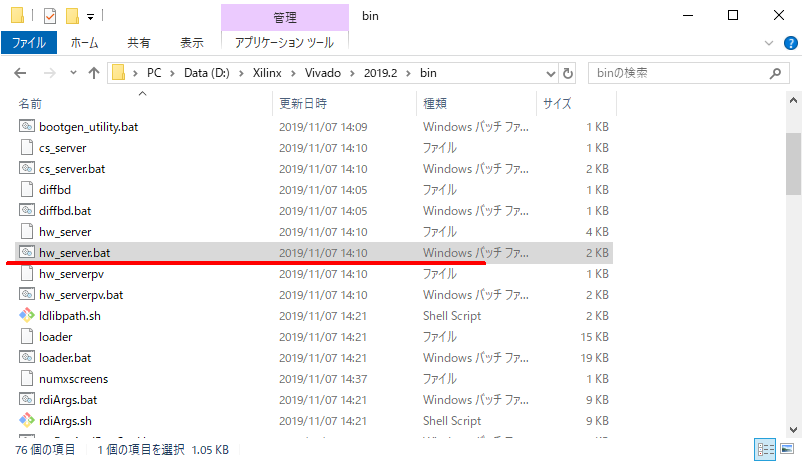803x462 pixels.
Task: Expand the chevron after Xilinx in the breadcrumb
Action: [293, 73]
